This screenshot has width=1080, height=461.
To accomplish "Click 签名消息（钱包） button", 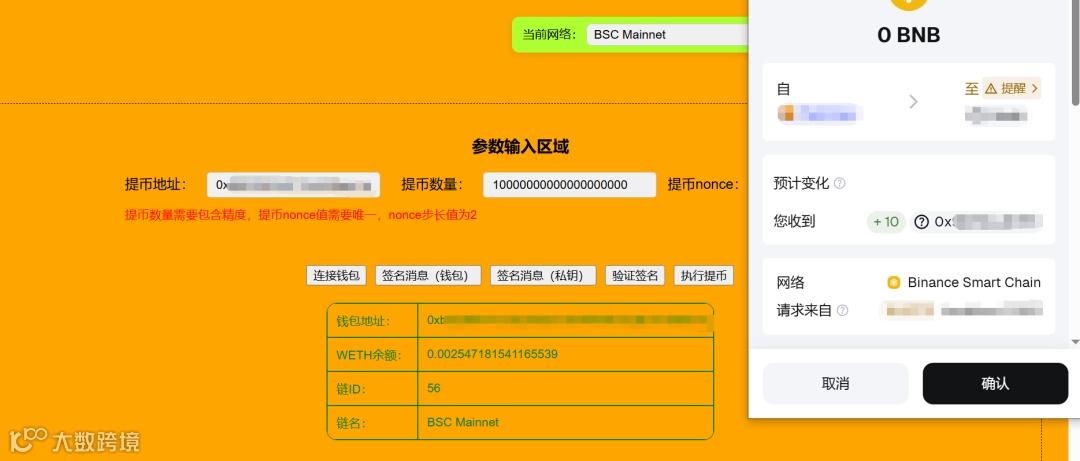I will [428, 276].
